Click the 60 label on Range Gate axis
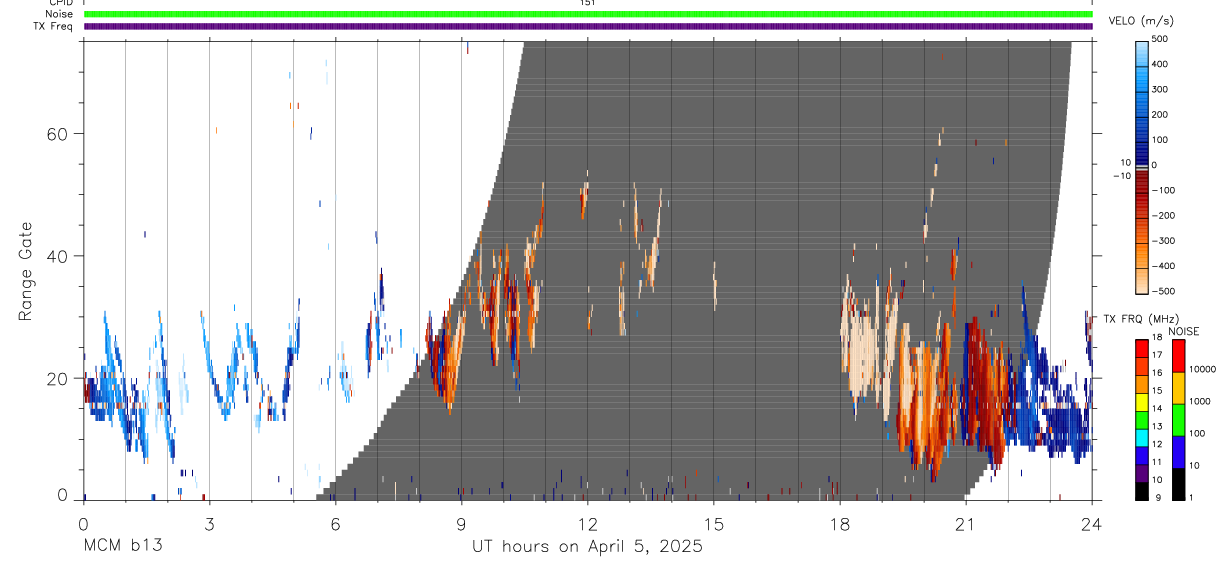 pos(58,133)
